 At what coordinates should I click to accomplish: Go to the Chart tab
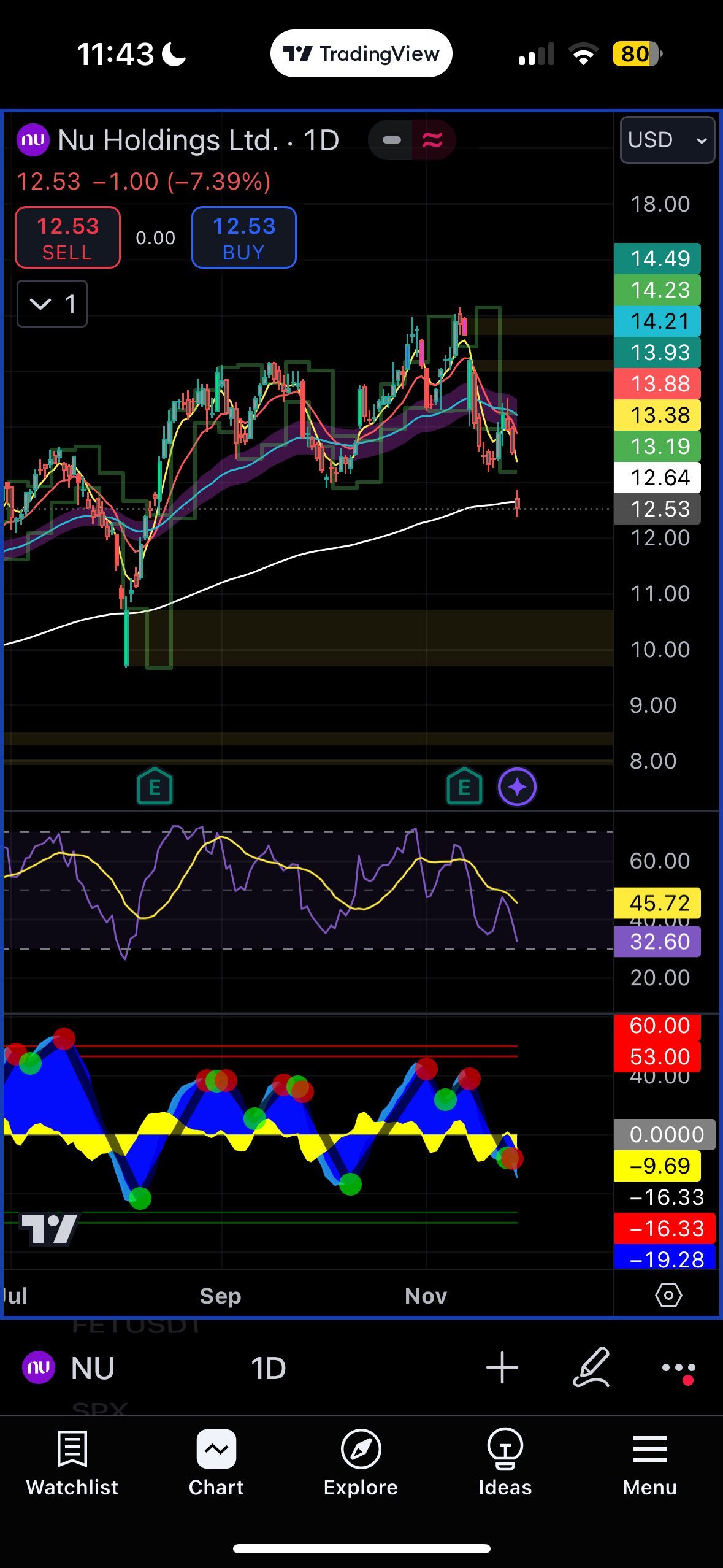(x=216, y=1463)
